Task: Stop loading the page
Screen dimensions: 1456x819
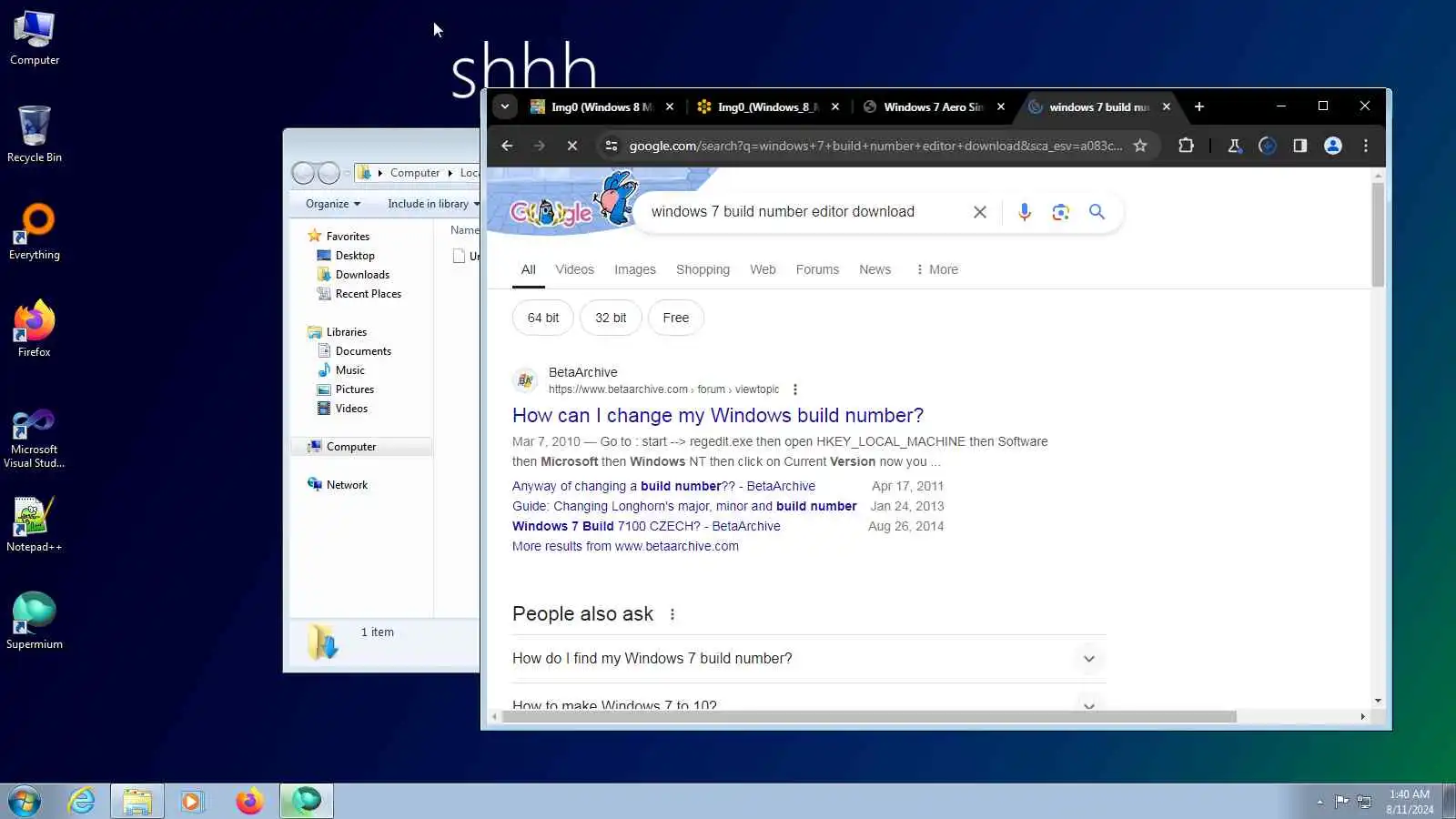Action: pyautogui.click(x=571, y=146)
